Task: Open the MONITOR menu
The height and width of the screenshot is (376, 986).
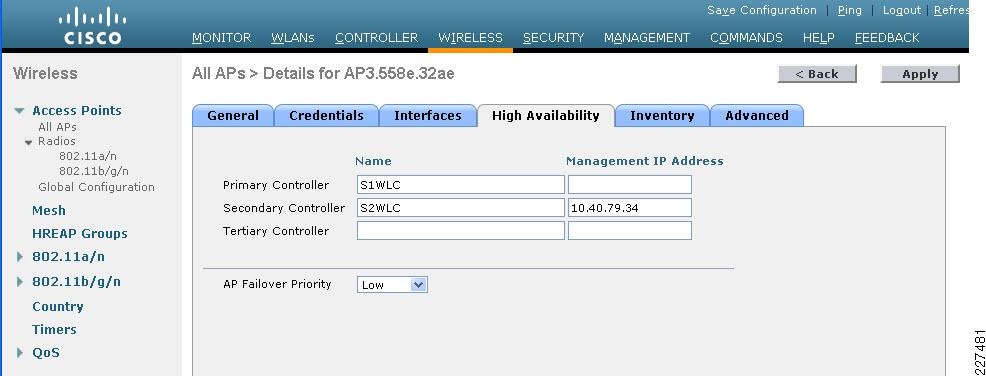Action: [221, 38]
